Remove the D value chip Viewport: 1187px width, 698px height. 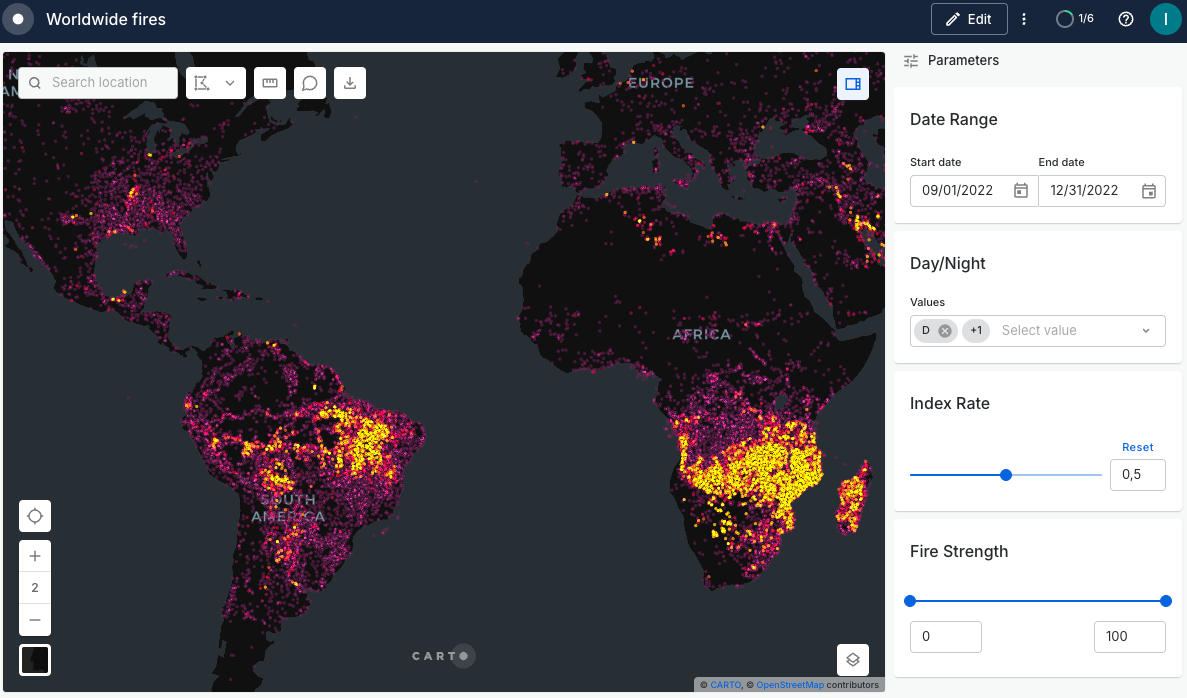pyautogui.click(x=945, y=331)
